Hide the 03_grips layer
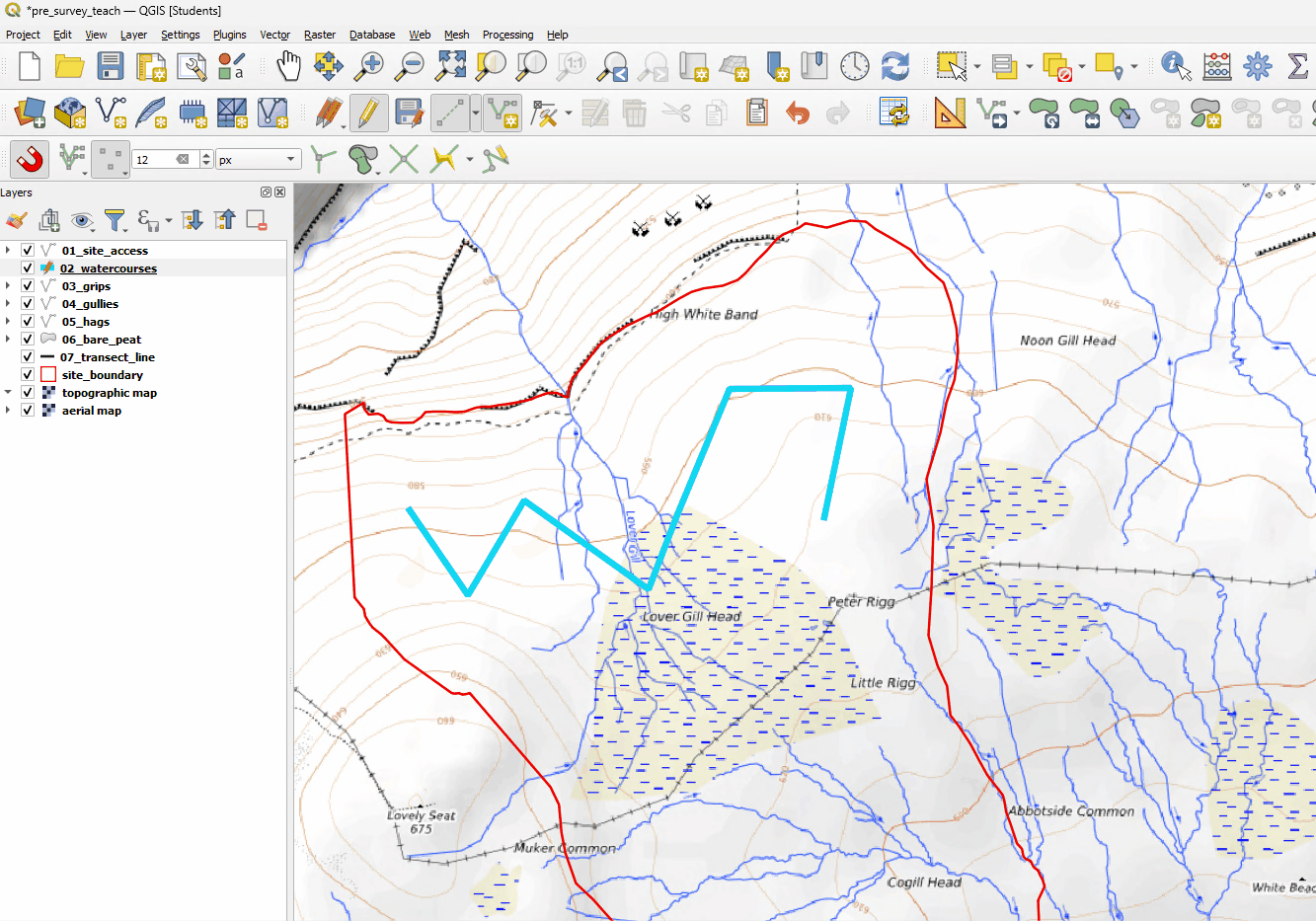1316x921 pixels. [28, 286]
